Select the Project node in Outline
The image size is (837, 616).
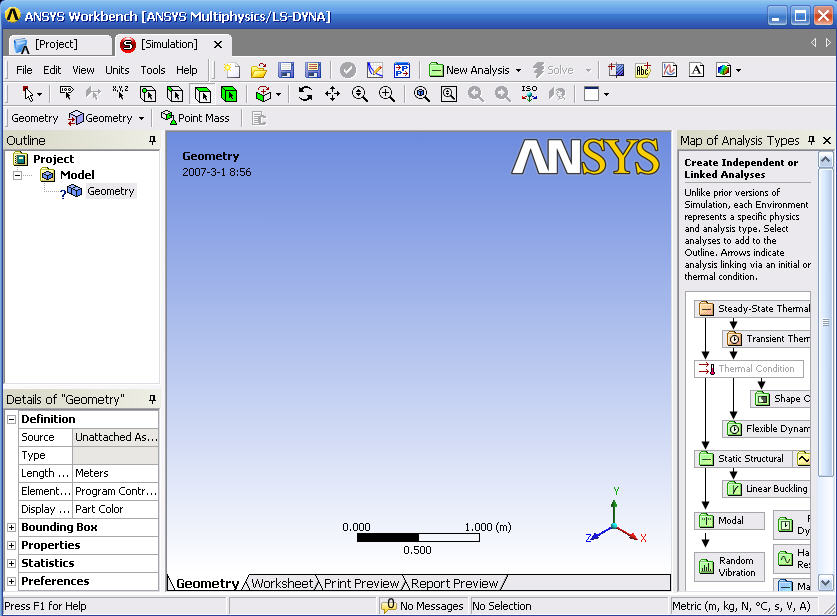(53, 159)
